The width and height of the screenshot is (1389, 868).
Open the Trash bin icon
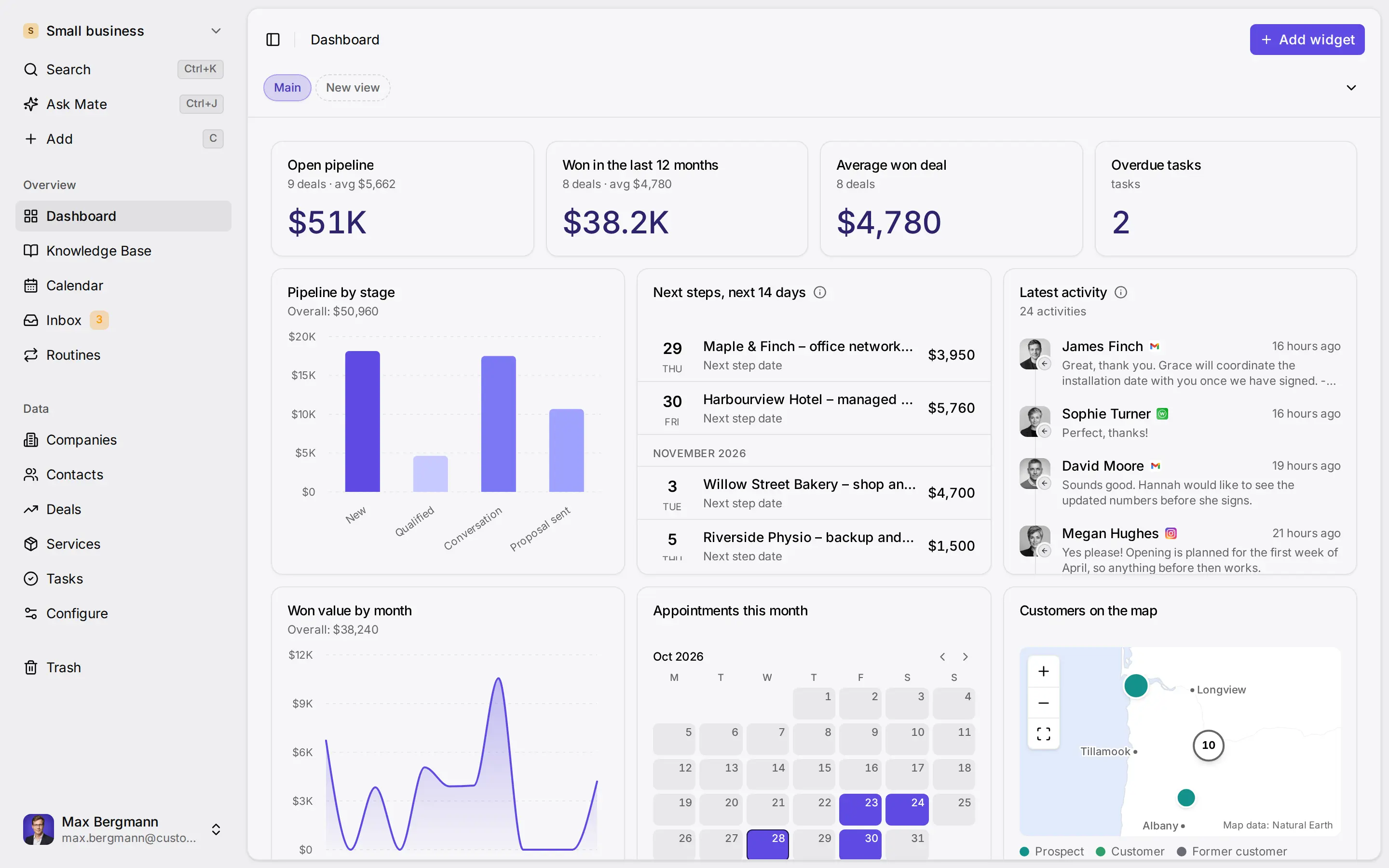click(30, 668)
